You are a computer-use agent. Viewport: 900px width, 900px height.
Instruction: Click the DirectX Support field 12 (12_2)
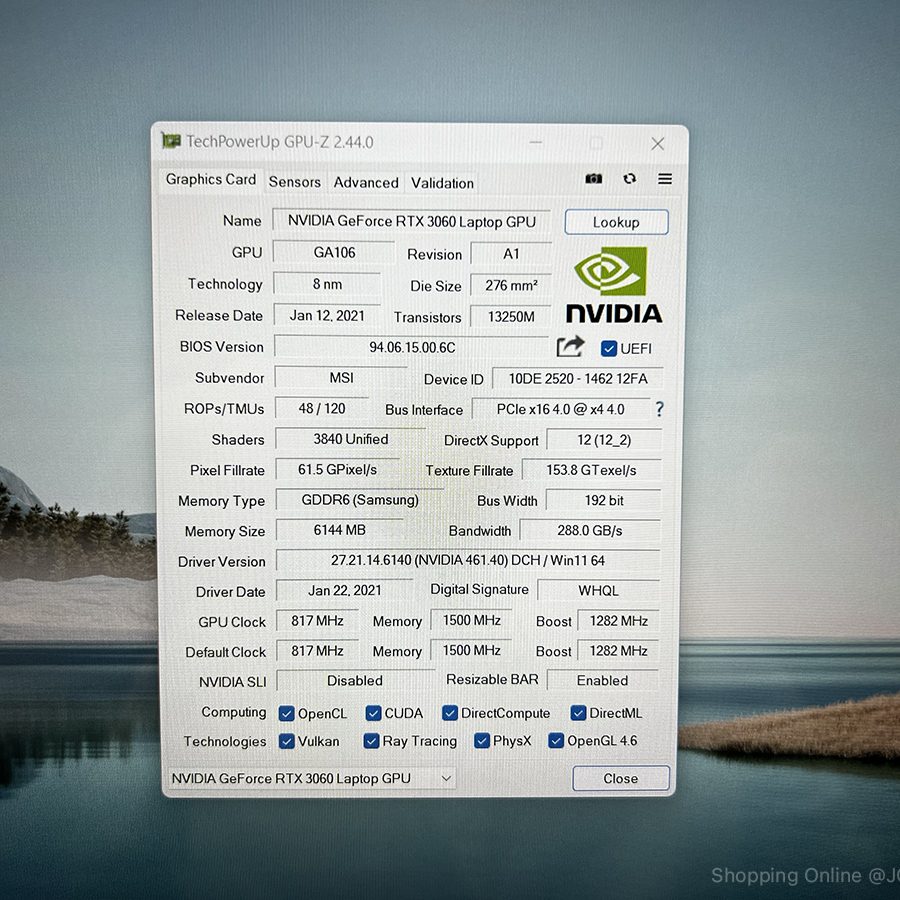click(x=604, y=440)
